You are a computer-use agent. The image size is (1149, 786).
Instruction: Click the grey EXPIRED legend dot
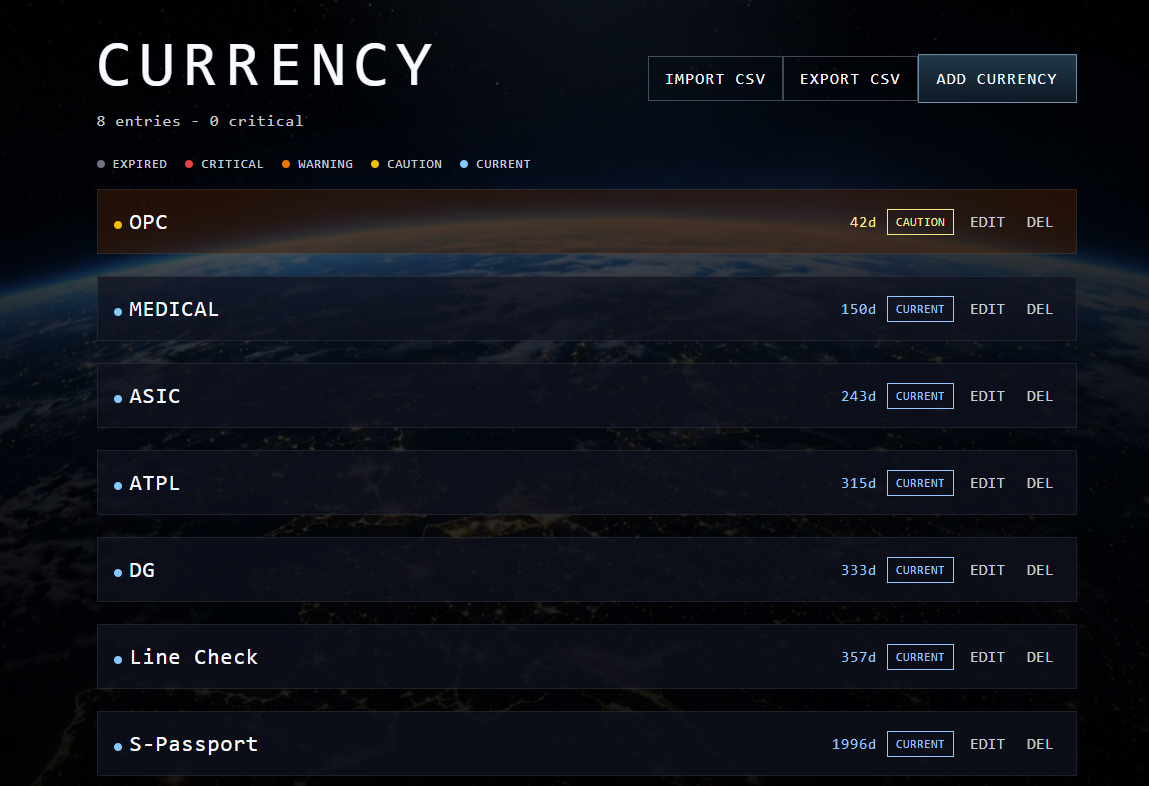101,164
